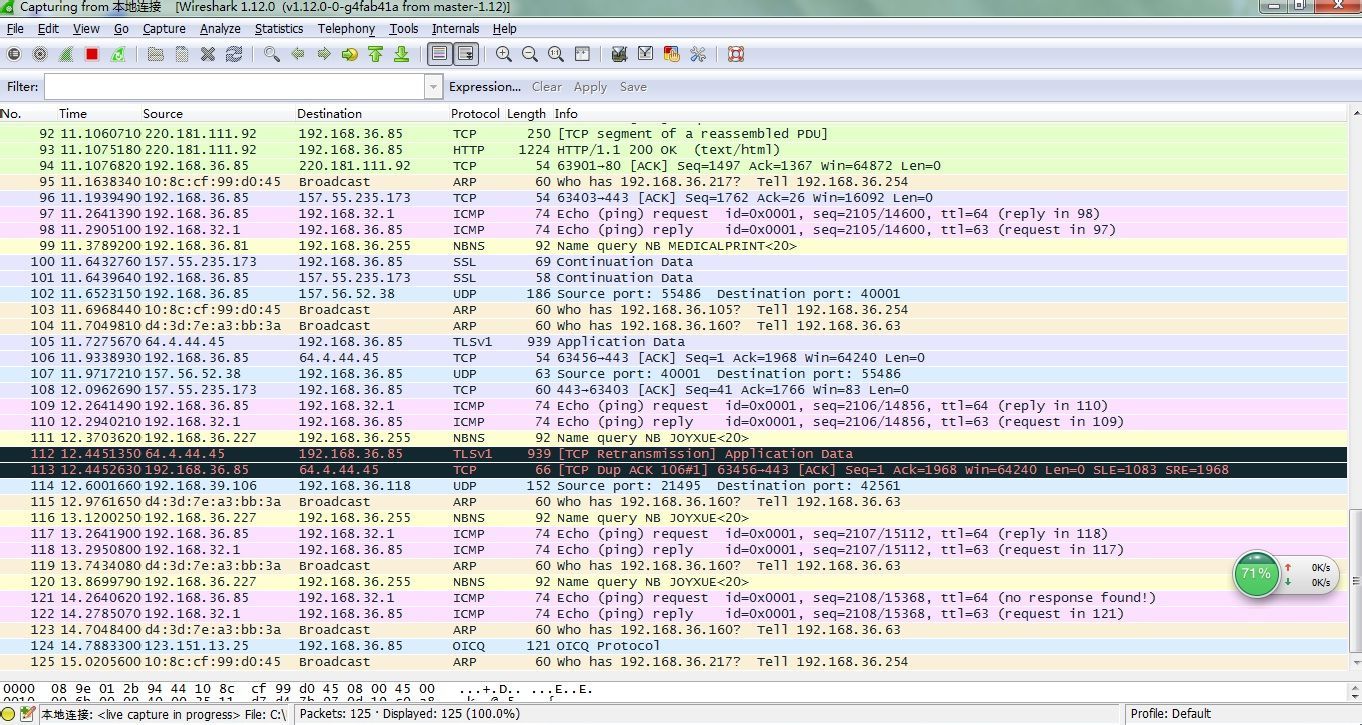The width and height of the screenshot is (1362, 725).
Task: Click the expert info indicator in status bar
Action: [x=10, y=714]
